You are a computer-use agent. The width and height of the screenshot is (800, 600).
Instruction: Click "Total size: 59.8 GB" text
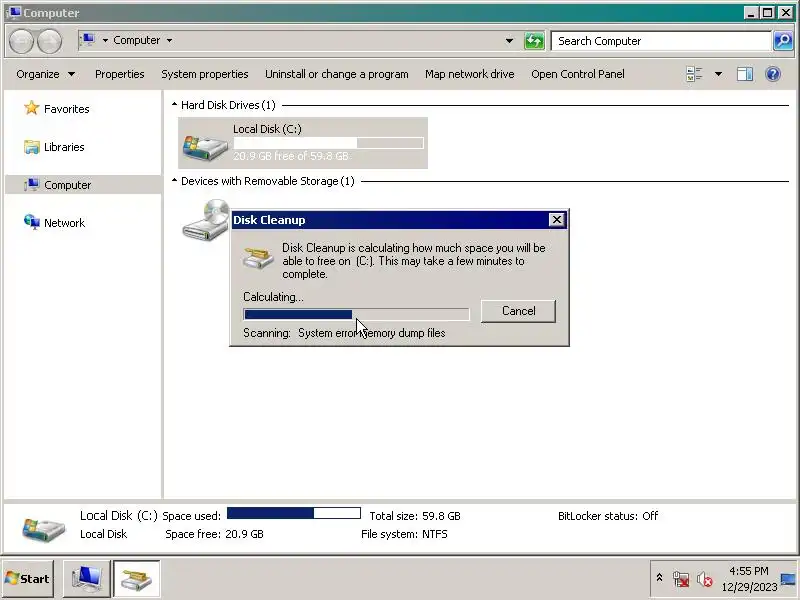coord(415,516)
